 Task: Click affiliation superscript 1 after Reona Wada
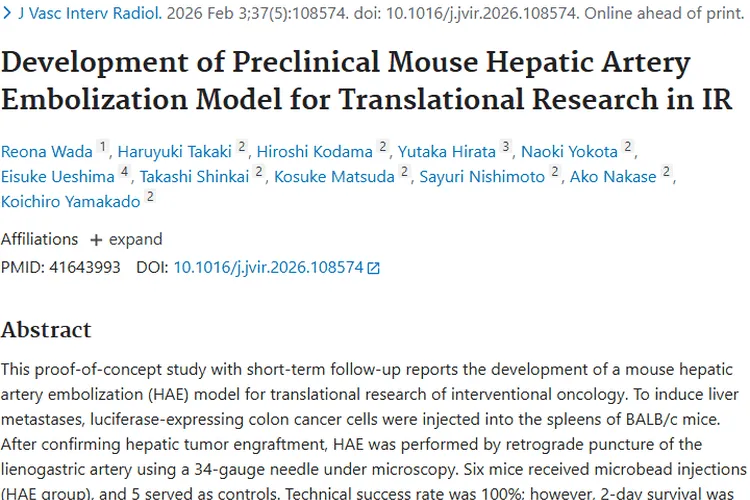coord(102,147)
